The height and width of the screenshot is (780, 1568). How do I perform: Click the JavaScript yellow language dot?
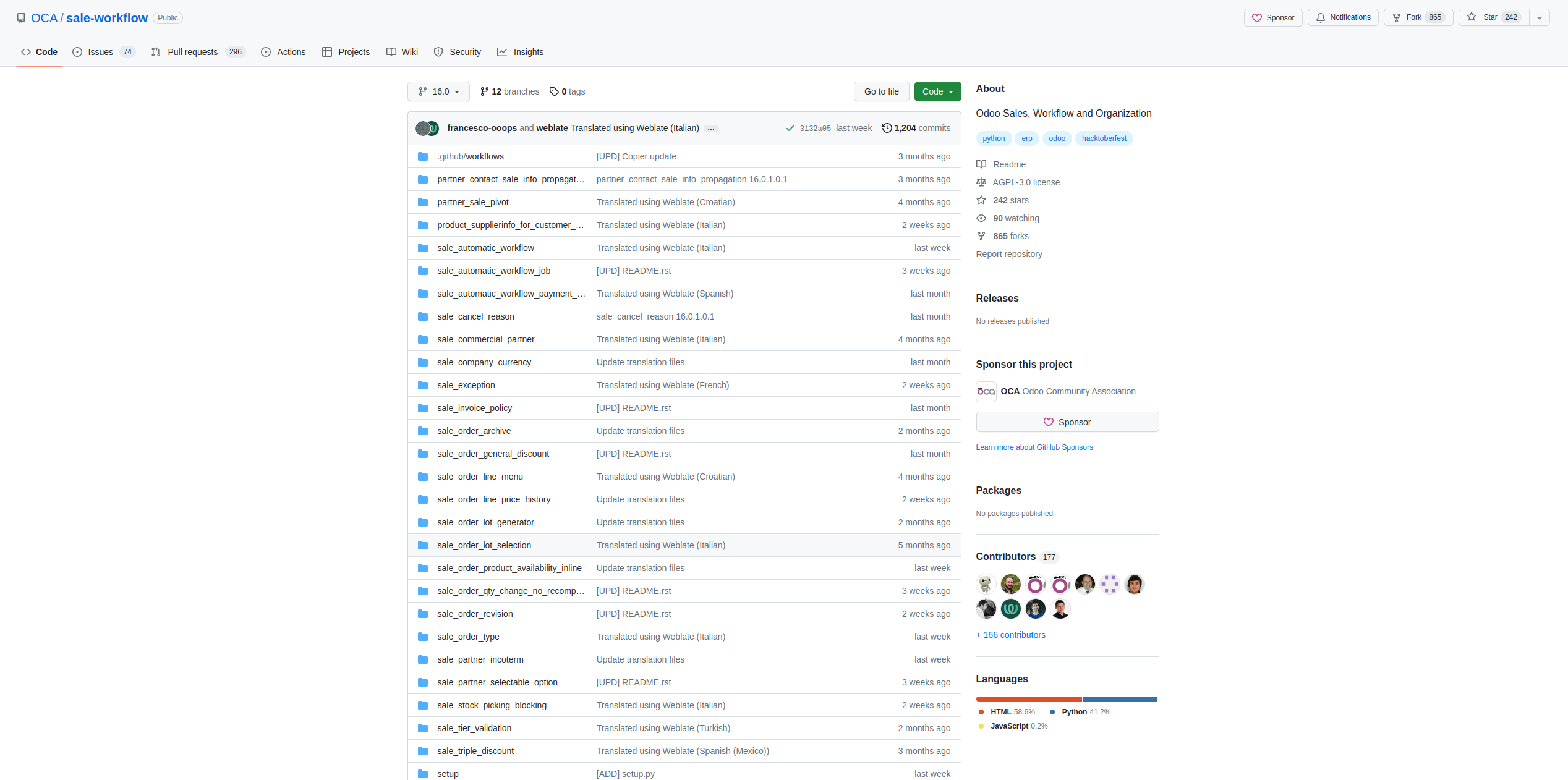(x=981, y=726)
